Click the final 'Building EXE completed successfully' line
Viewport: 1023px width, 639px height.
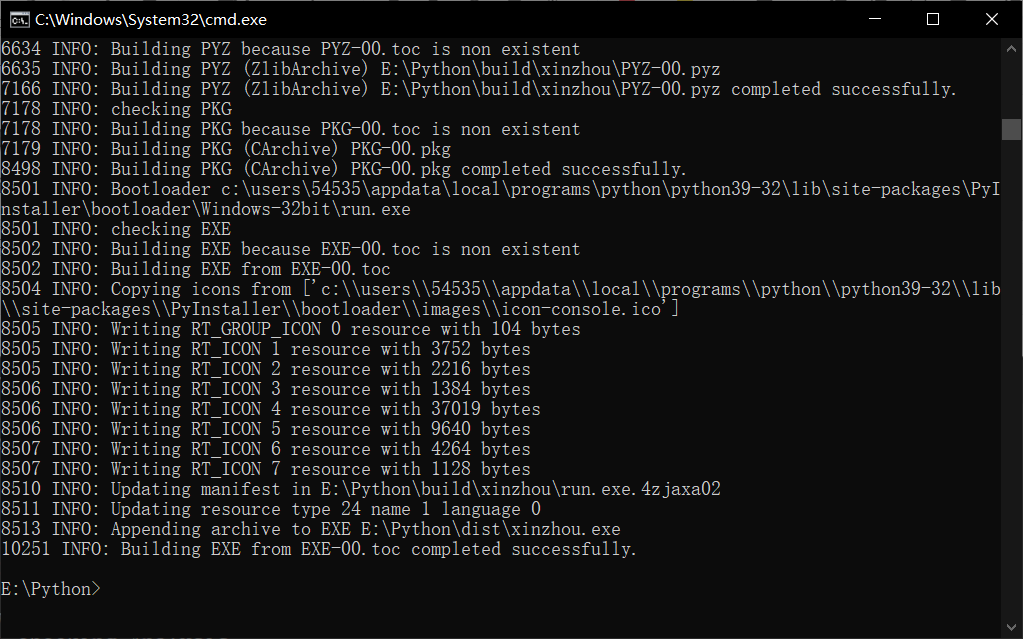point(318,549)
